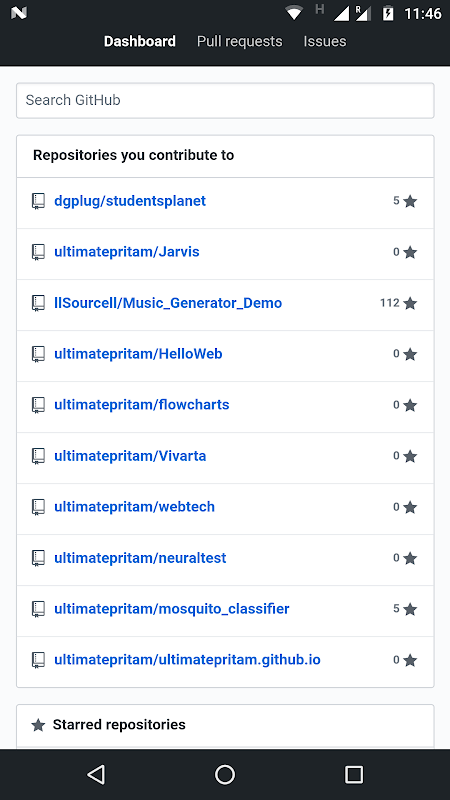This screenshot has height=800, width=450.
Task: Focus the Search GitHub input field
Action: 225,101
